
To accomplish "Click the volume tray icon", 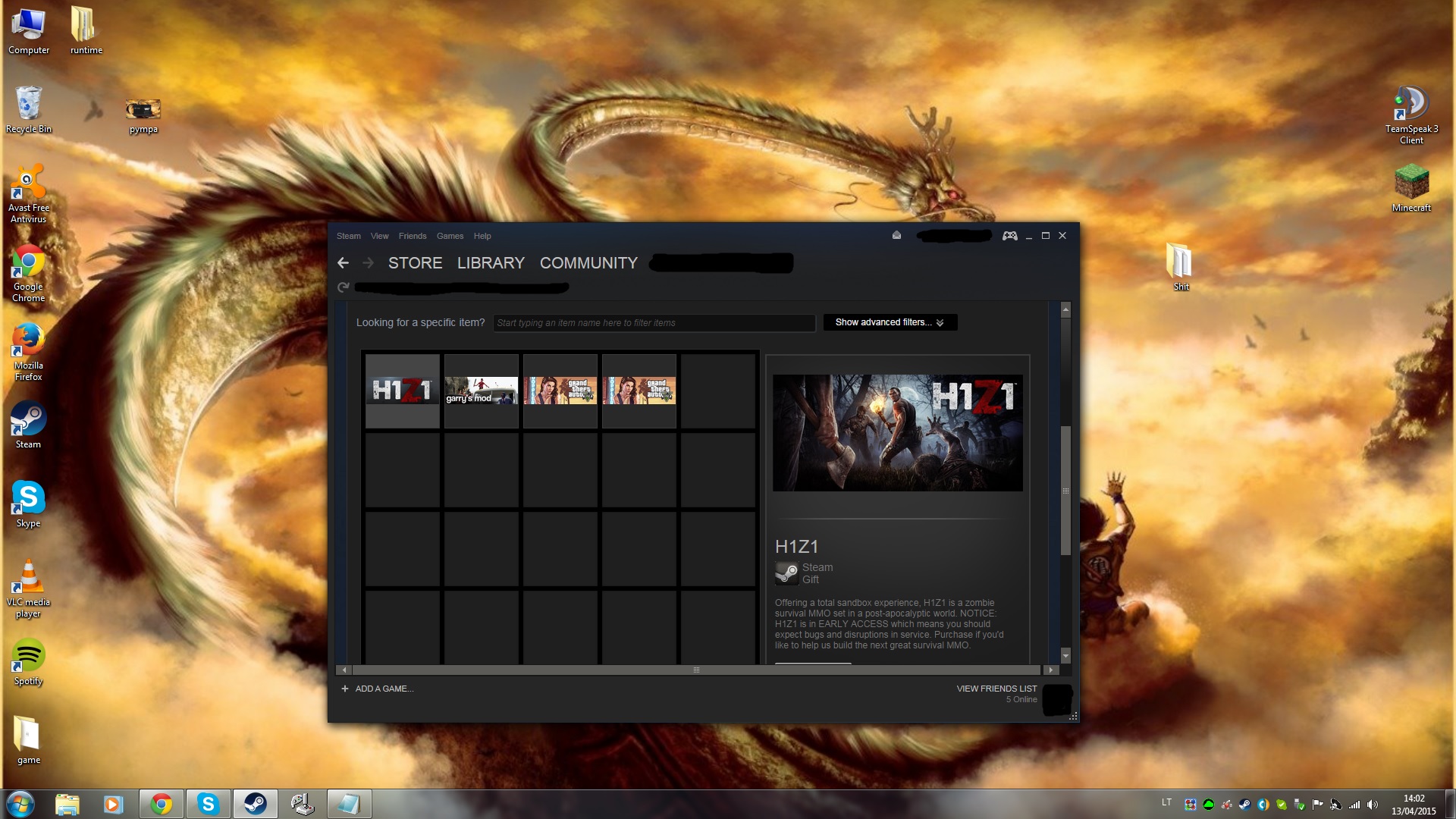I will [1373, 805].
